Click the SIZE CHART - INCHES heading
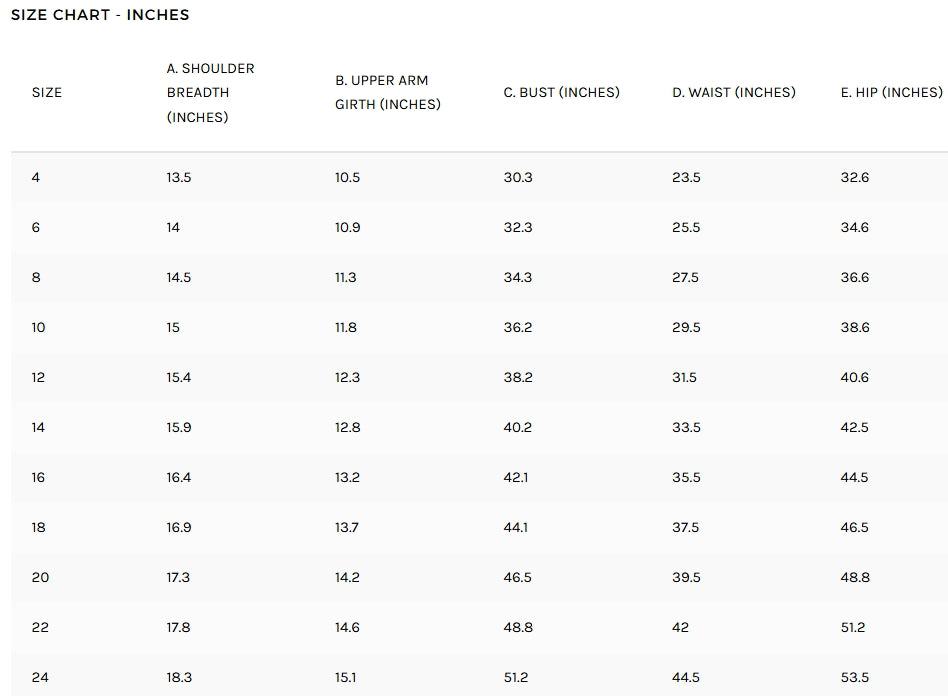 (x=100, y=15)
